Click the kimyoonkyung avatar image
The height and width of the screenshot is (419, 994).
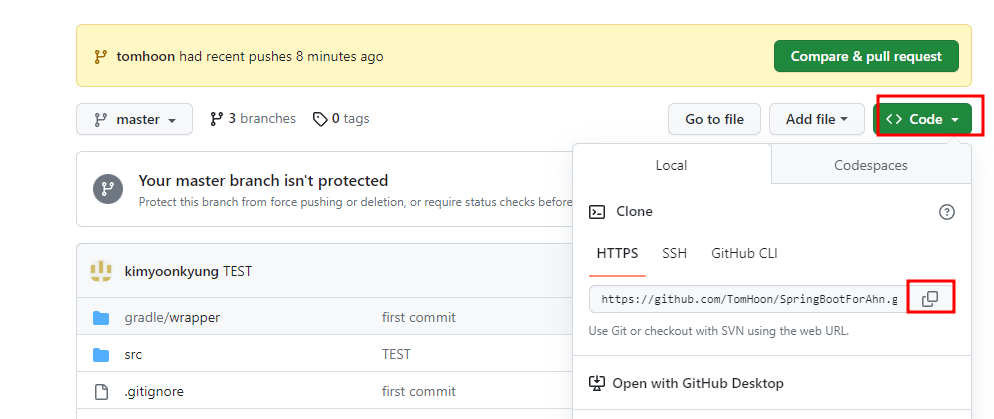pyautogui.click(x=101, y=271)
